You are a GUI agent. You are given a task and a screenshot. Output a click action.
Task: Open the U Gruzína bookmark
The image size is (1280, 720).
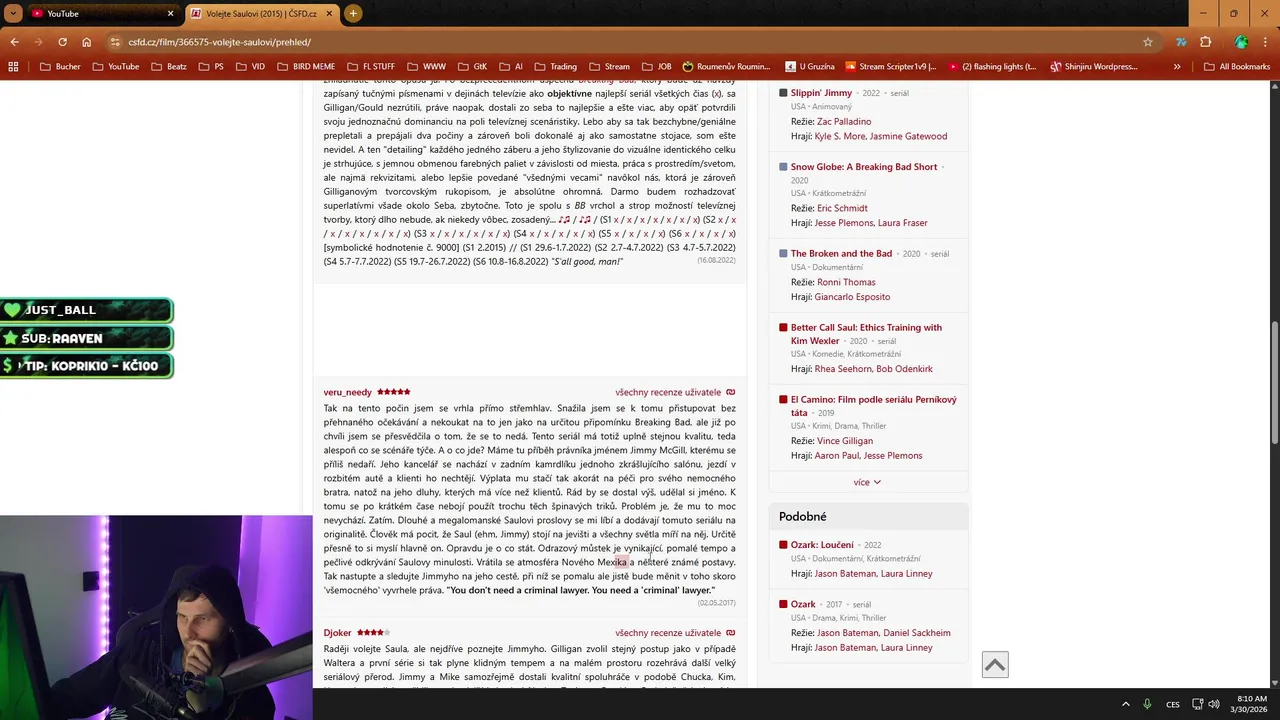coord(808,67)
